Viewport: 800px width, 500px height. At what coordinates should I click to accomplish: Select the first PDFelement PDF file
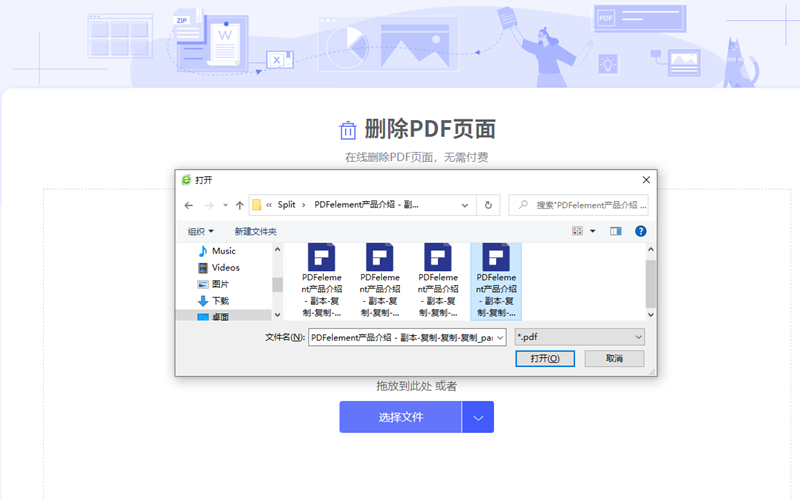point(322,278)
